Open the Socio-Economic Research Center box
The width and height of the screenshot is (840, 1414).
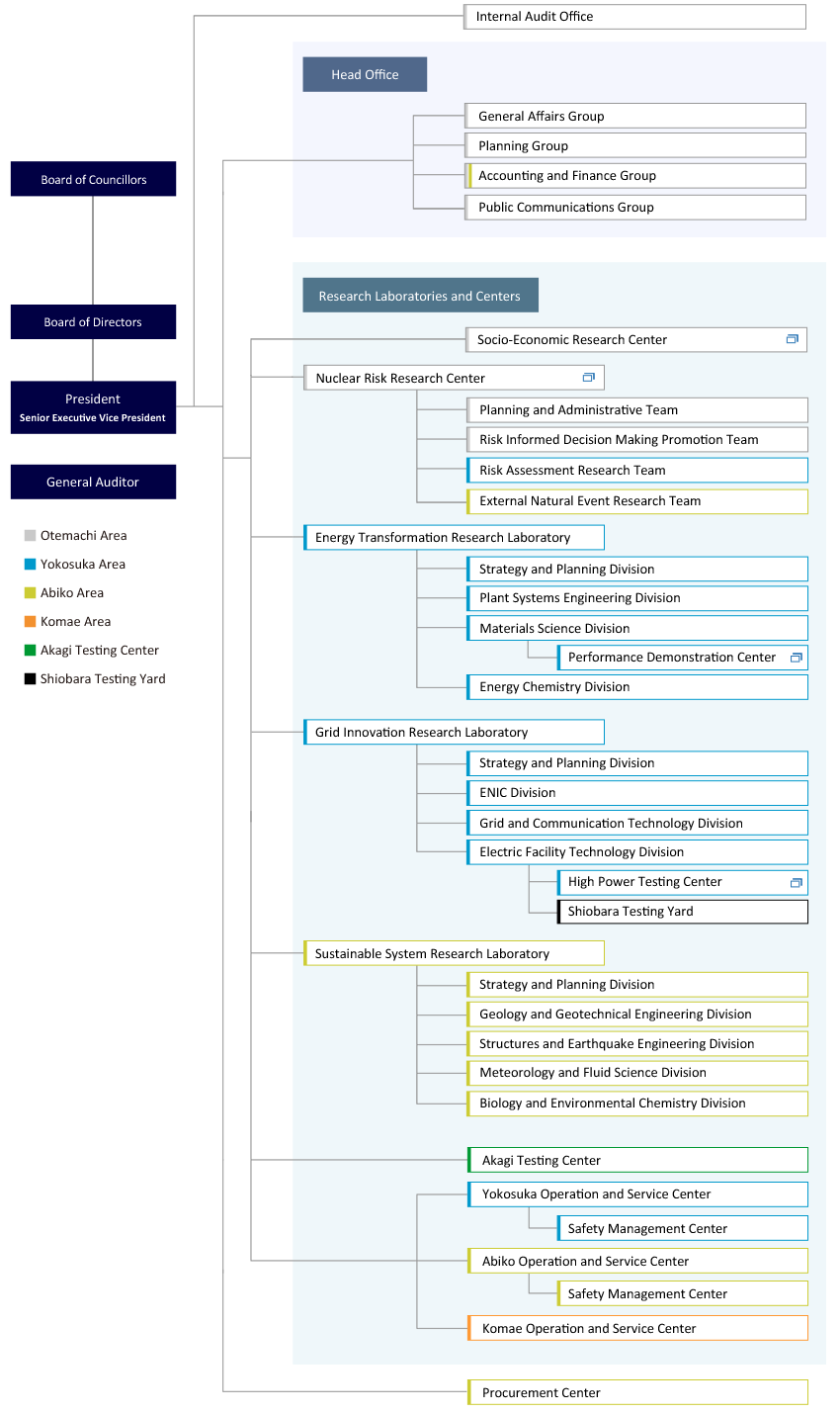point(636,339)
